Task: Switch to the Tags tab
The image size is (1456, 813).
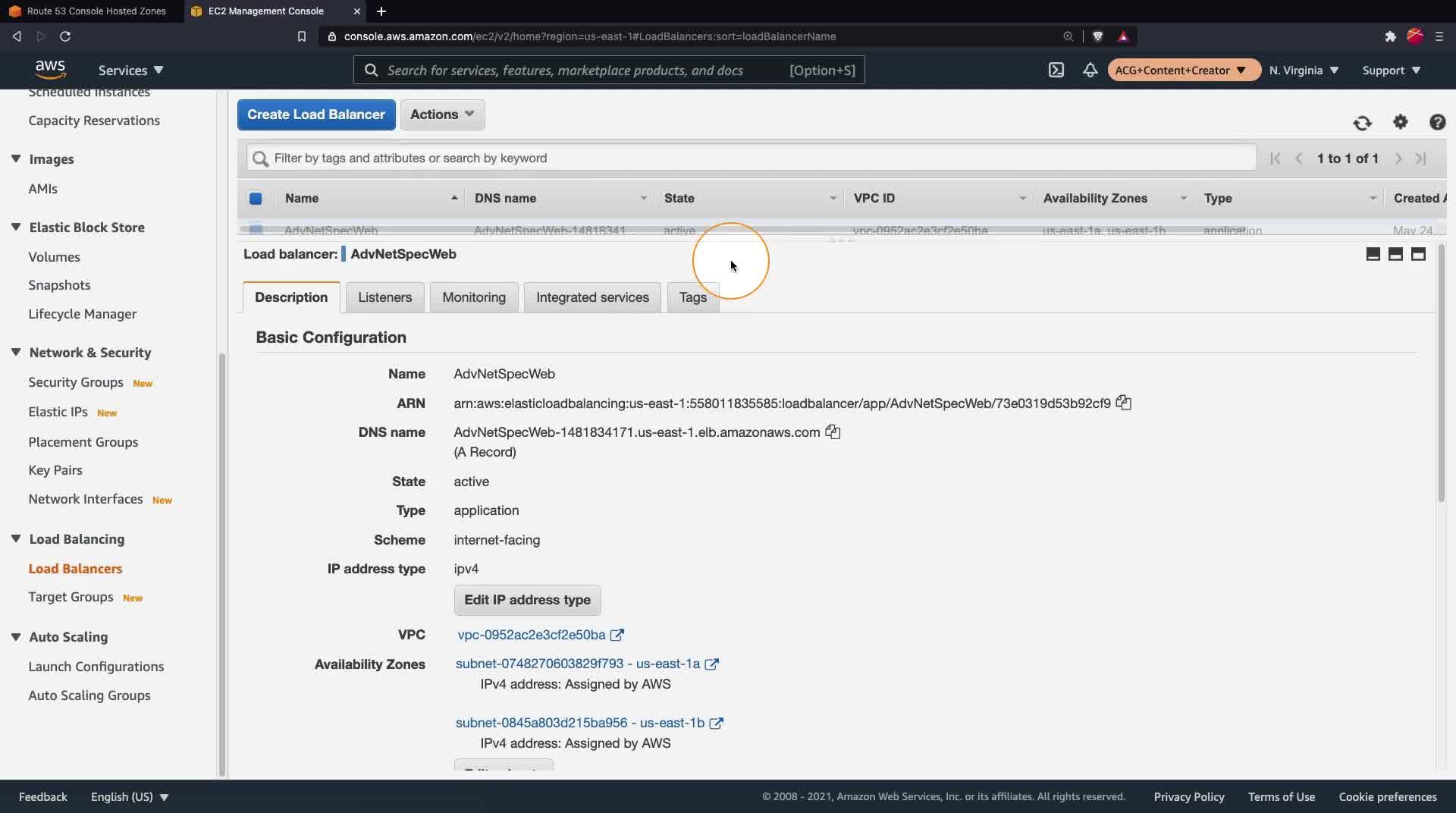Action: (693, 297)
